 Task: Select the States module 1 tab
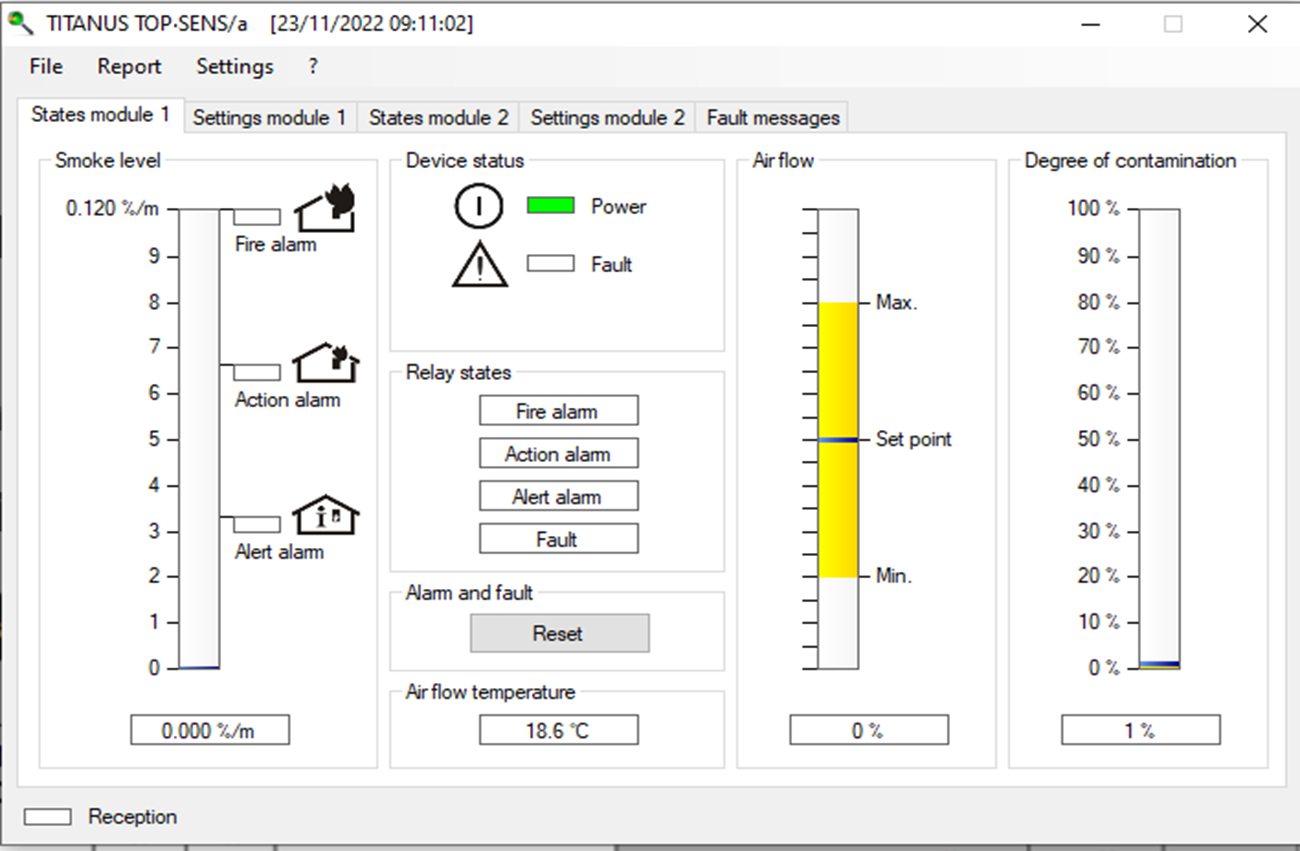[100, 114]
